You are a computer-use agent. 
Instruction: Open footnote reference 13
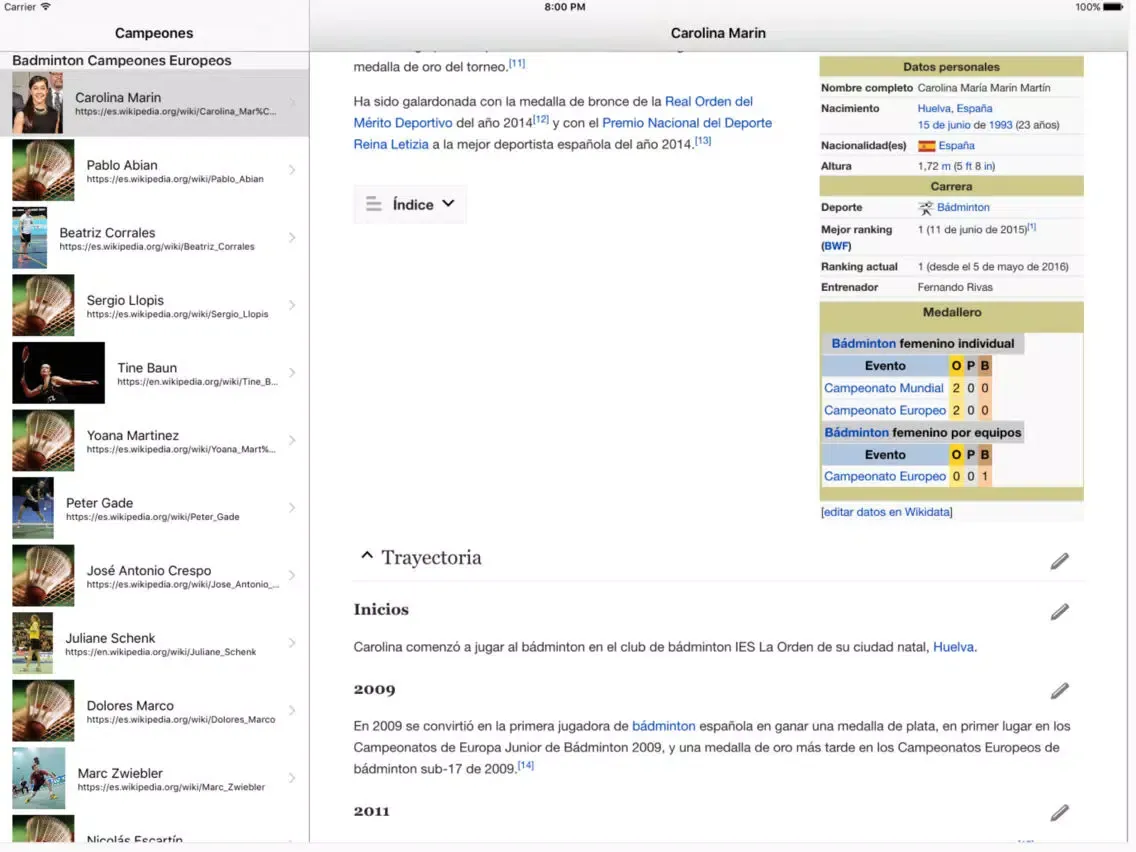(703, 141)
